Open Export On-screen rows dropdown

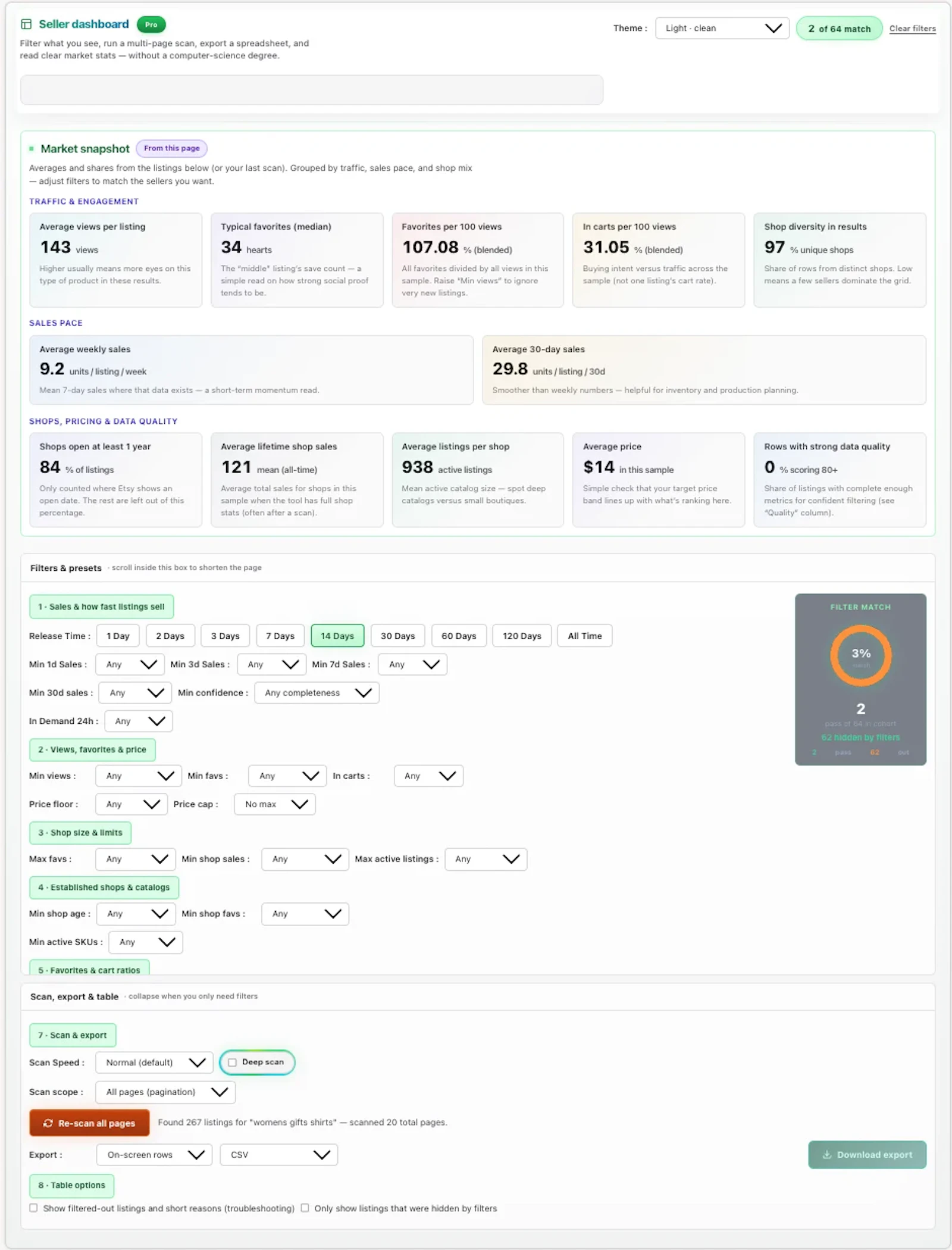(x=154, y=1155)
